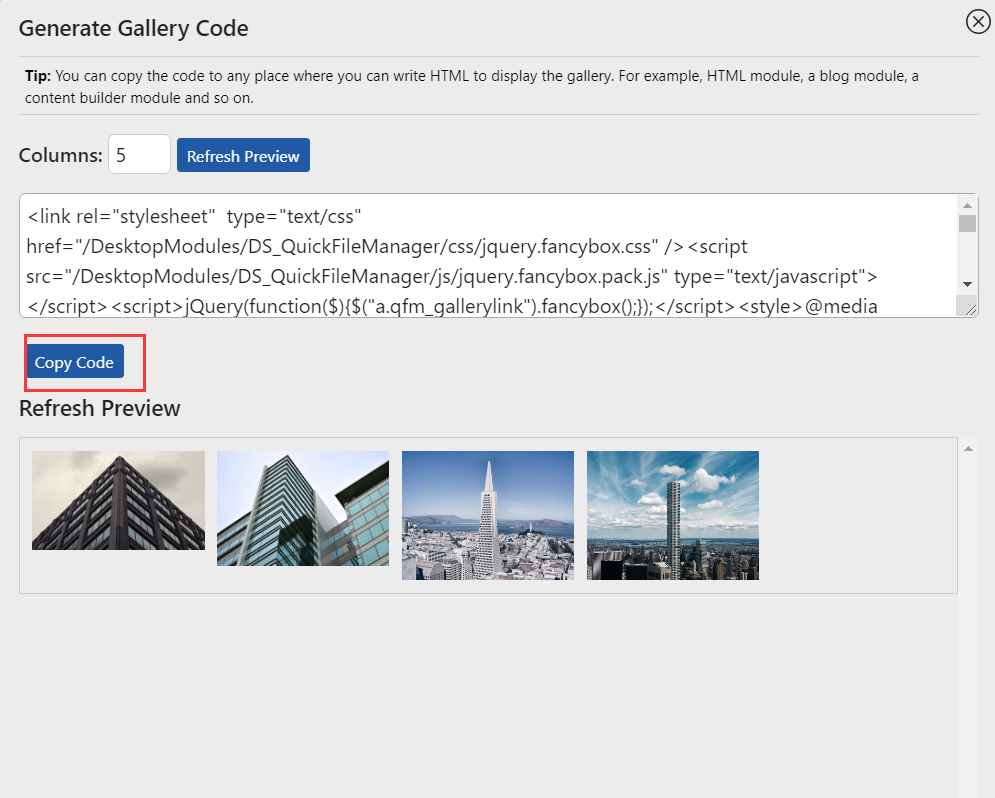This screenshot has width=995, height=798.
Task: Click the Columns label
Action: (x=60, y=155)
